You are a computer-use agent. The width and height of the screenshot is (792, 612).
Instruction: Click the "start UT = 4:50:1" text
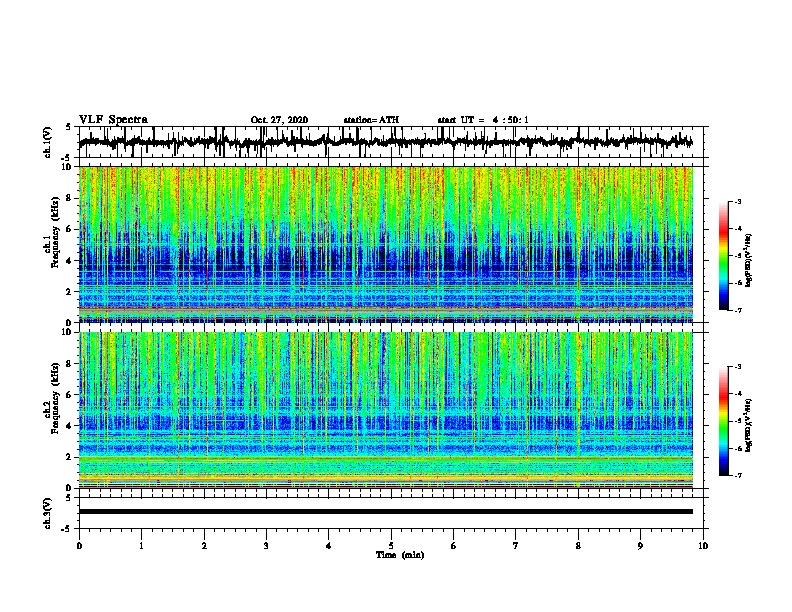tap(483, 120)
